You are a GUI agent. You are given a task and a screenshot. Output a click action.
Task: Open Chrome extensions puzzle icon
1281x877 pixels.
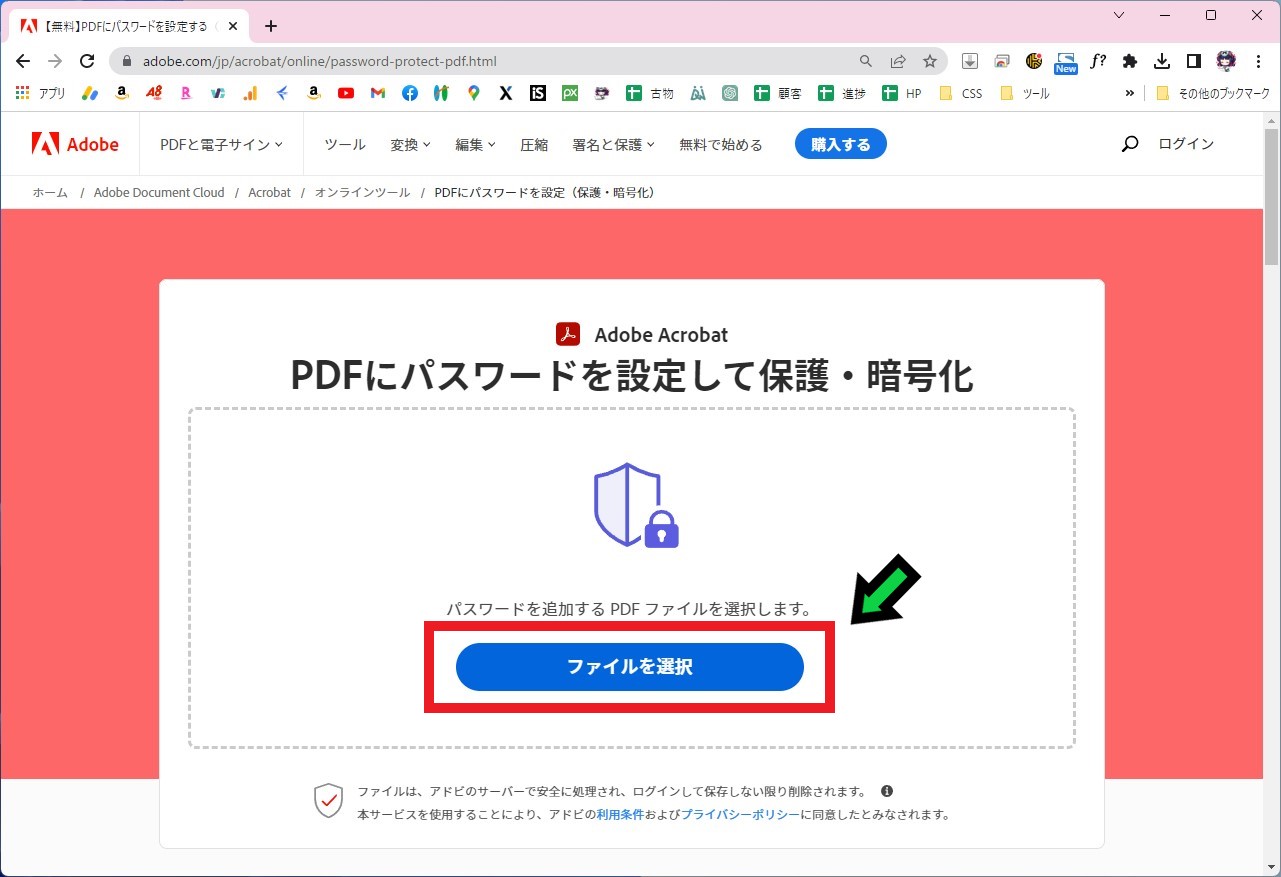point(1130,61)
